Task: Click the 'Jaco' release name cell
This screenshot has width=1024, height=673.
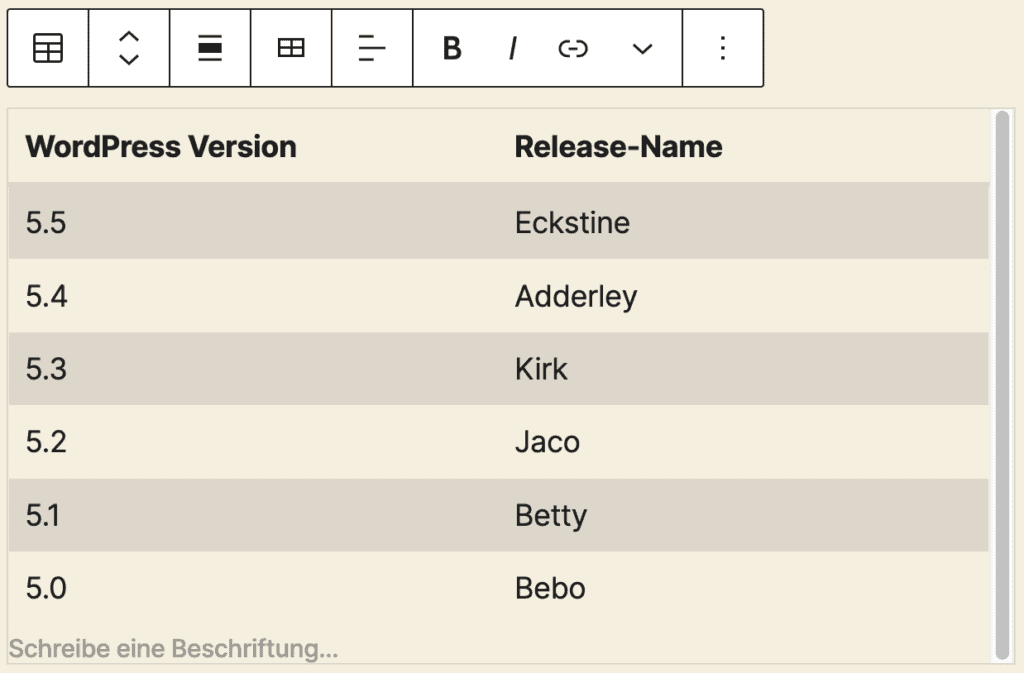Action: (x=547, y=442)
